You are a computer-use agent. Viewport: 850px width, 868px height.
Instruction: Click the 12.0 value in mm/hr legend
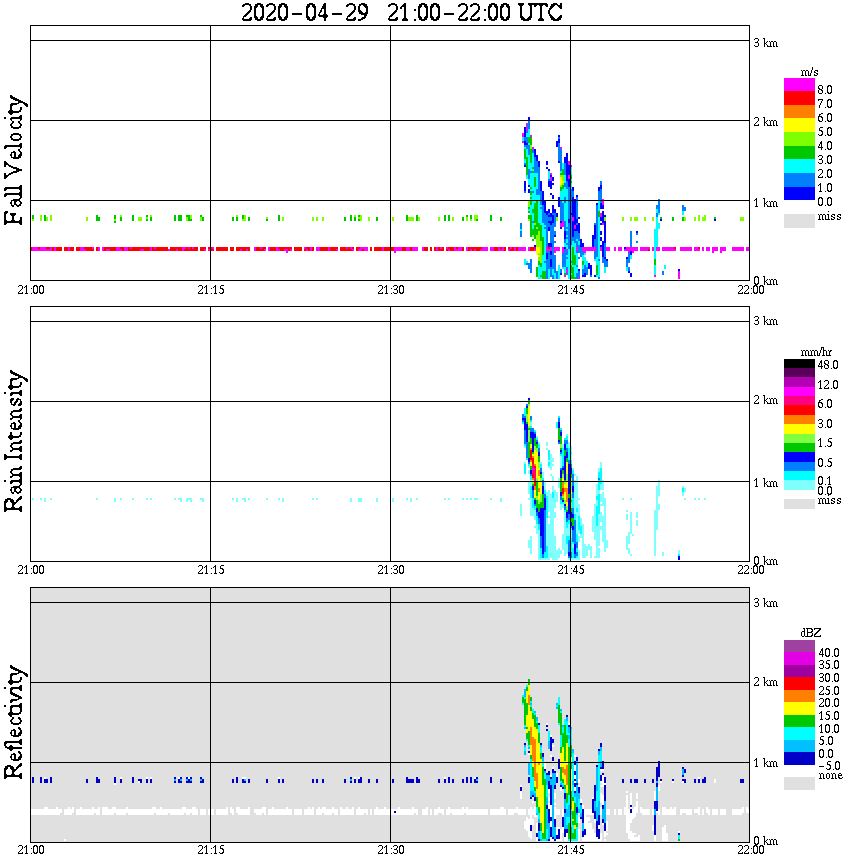(x=828, y=384)
